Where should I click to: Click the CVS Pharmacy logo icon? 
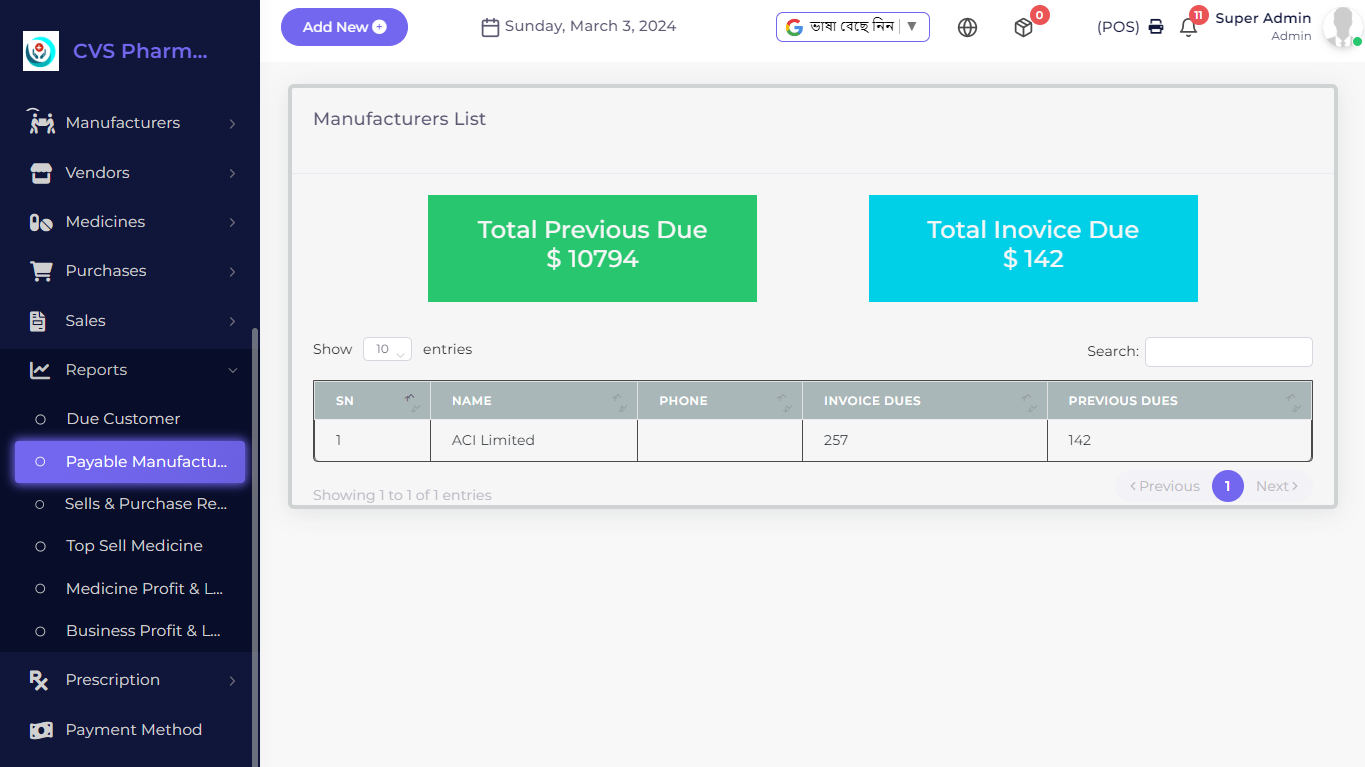coord(41,51)
